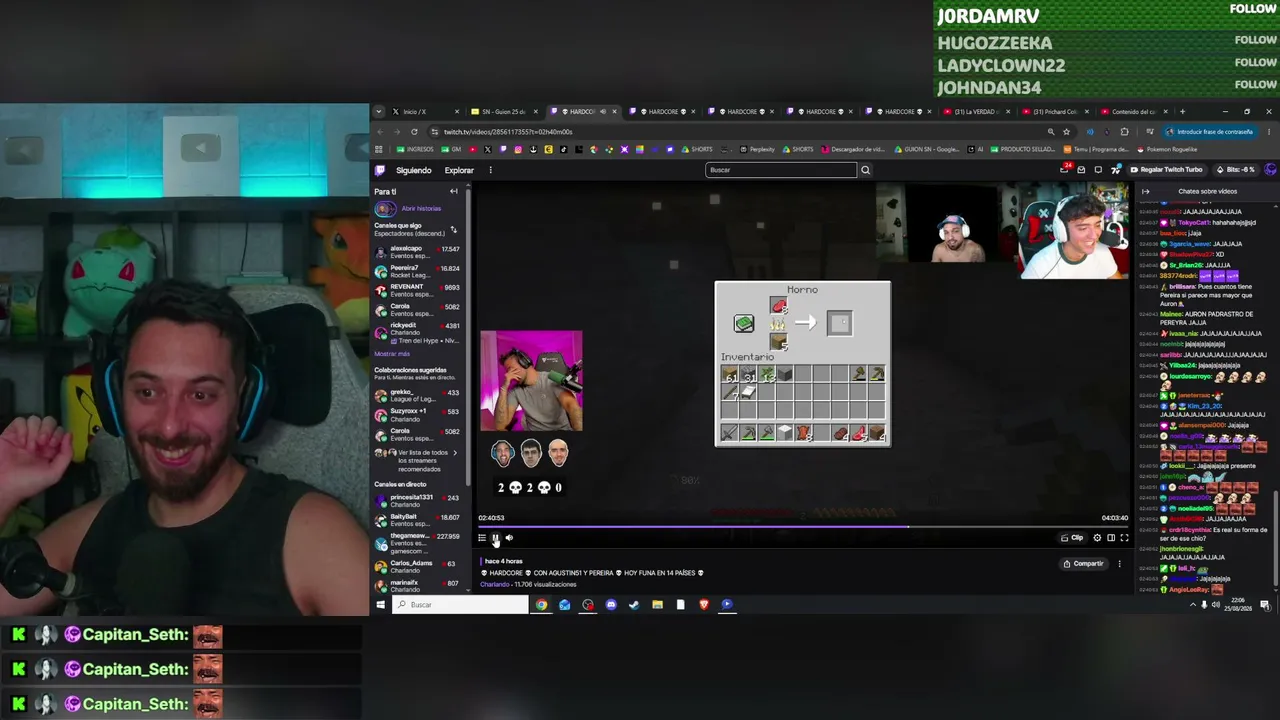The image size is (1280, 720).
Task: Open the Twitch top nav more menu
Action: click(x=490, y=170)
